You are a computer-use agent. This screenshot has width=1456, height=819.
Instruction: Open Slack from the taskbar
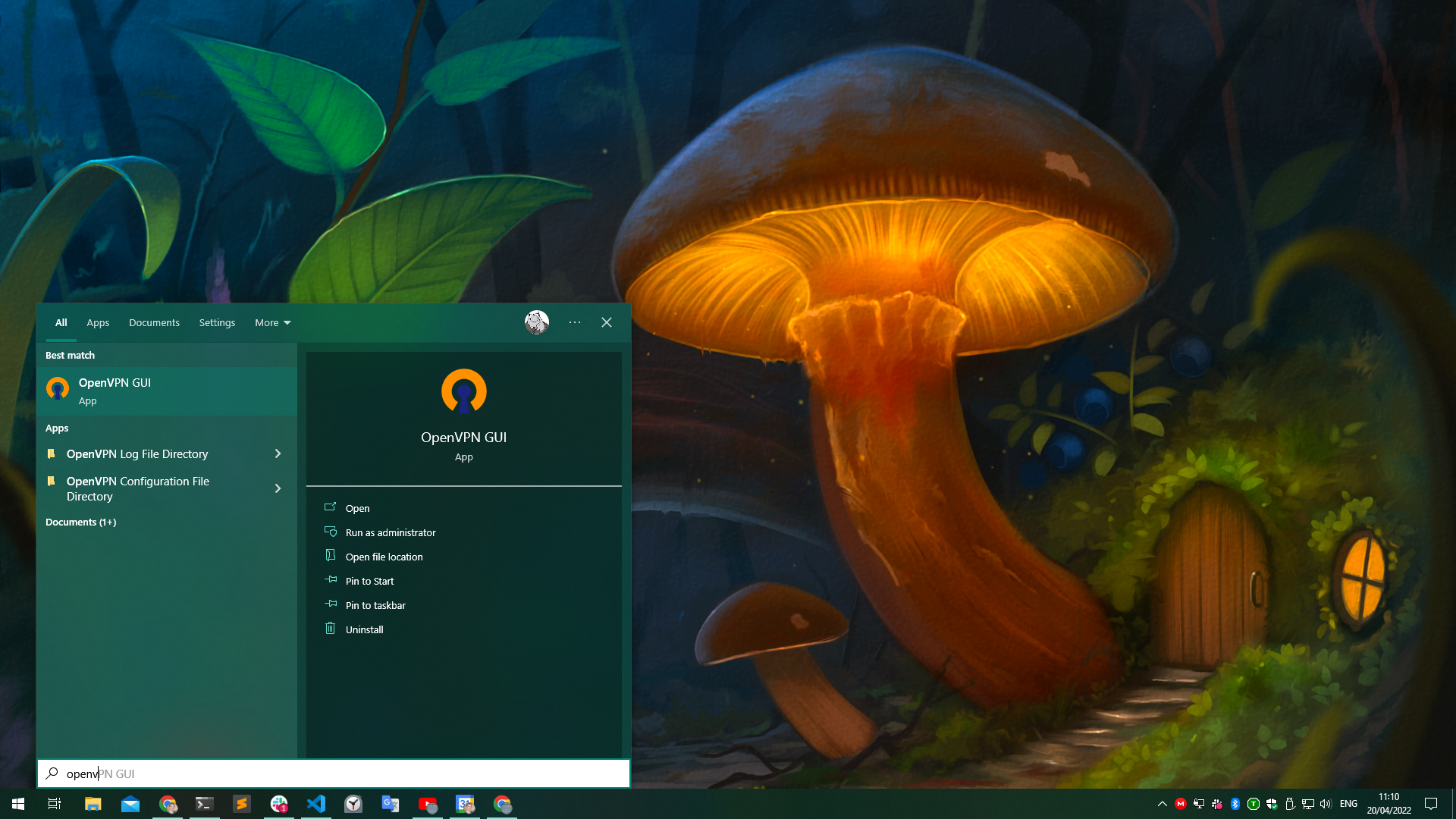tap(279, 804)
